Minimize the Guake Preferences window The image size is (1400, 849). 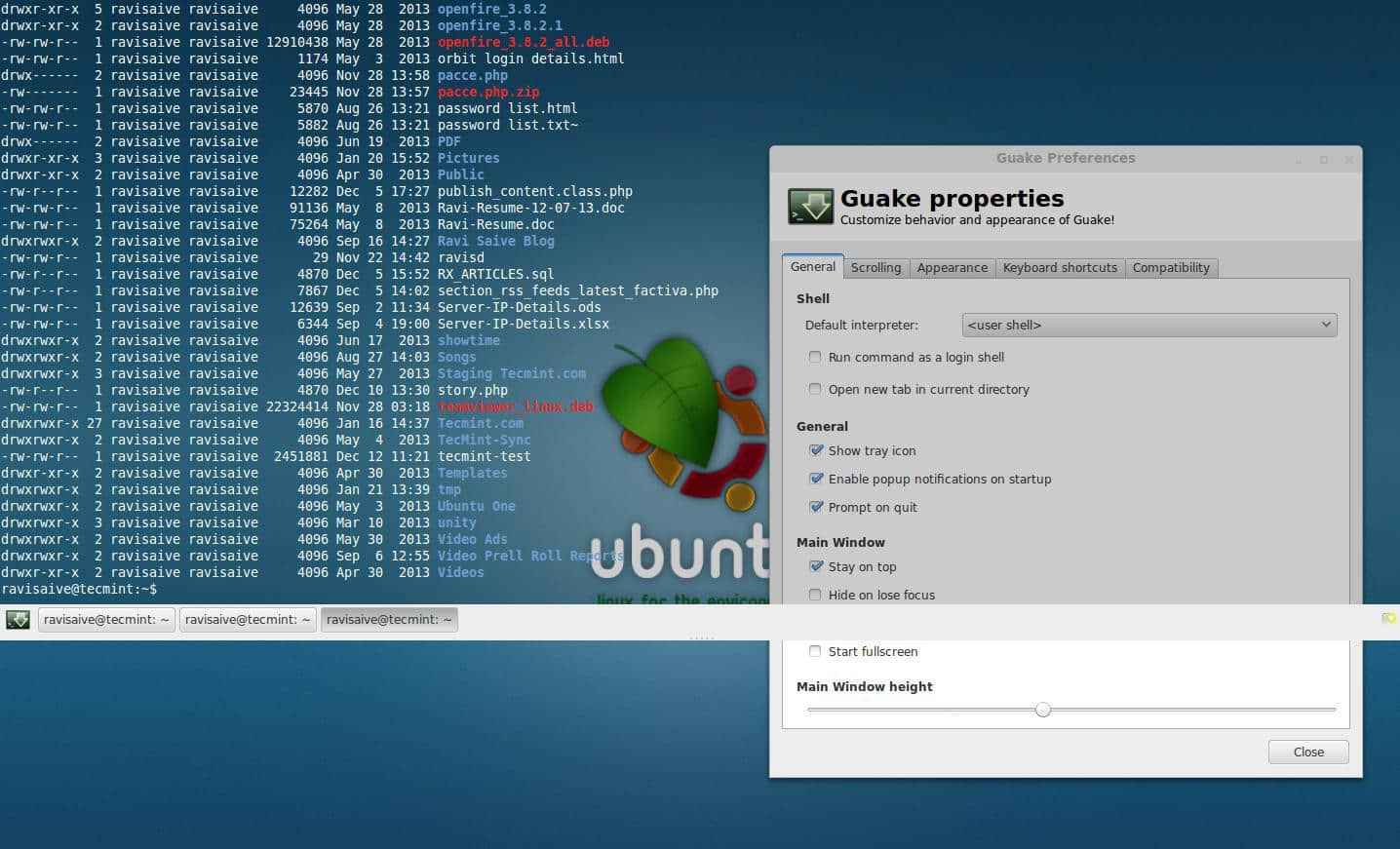point(1299,160)
